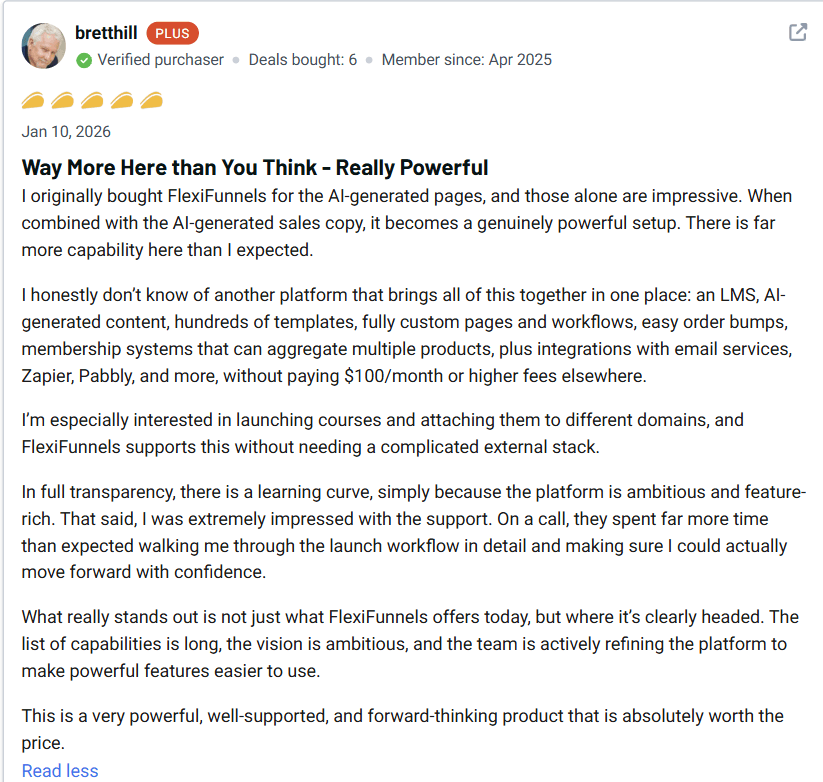Click the second taco rating icon
Viewport: 823px width, 782px height.
[x=63, y=100]
